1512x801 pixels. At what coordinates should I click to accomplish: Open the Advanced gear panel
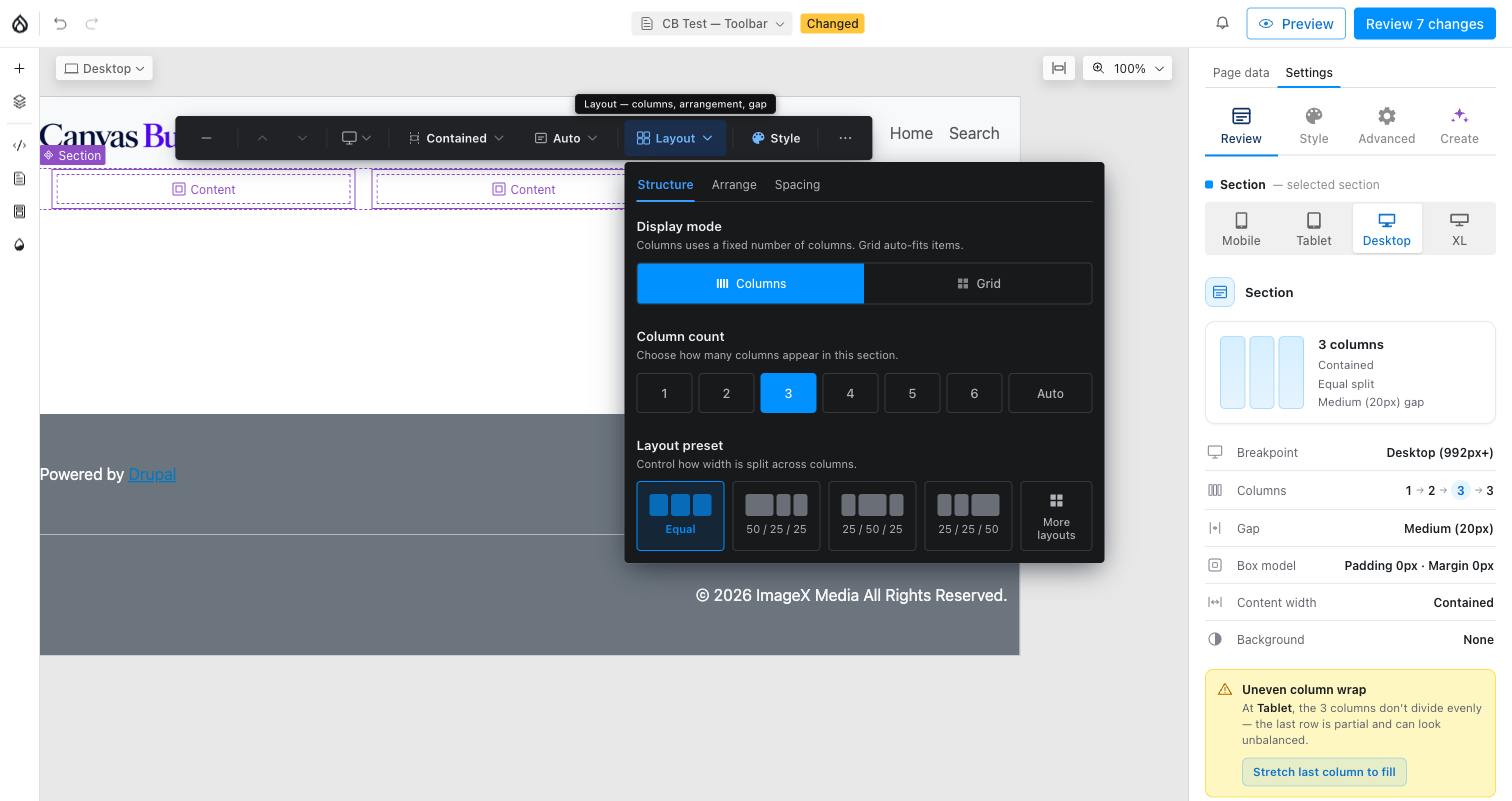pyautogui.click(x=1386, y=126)
